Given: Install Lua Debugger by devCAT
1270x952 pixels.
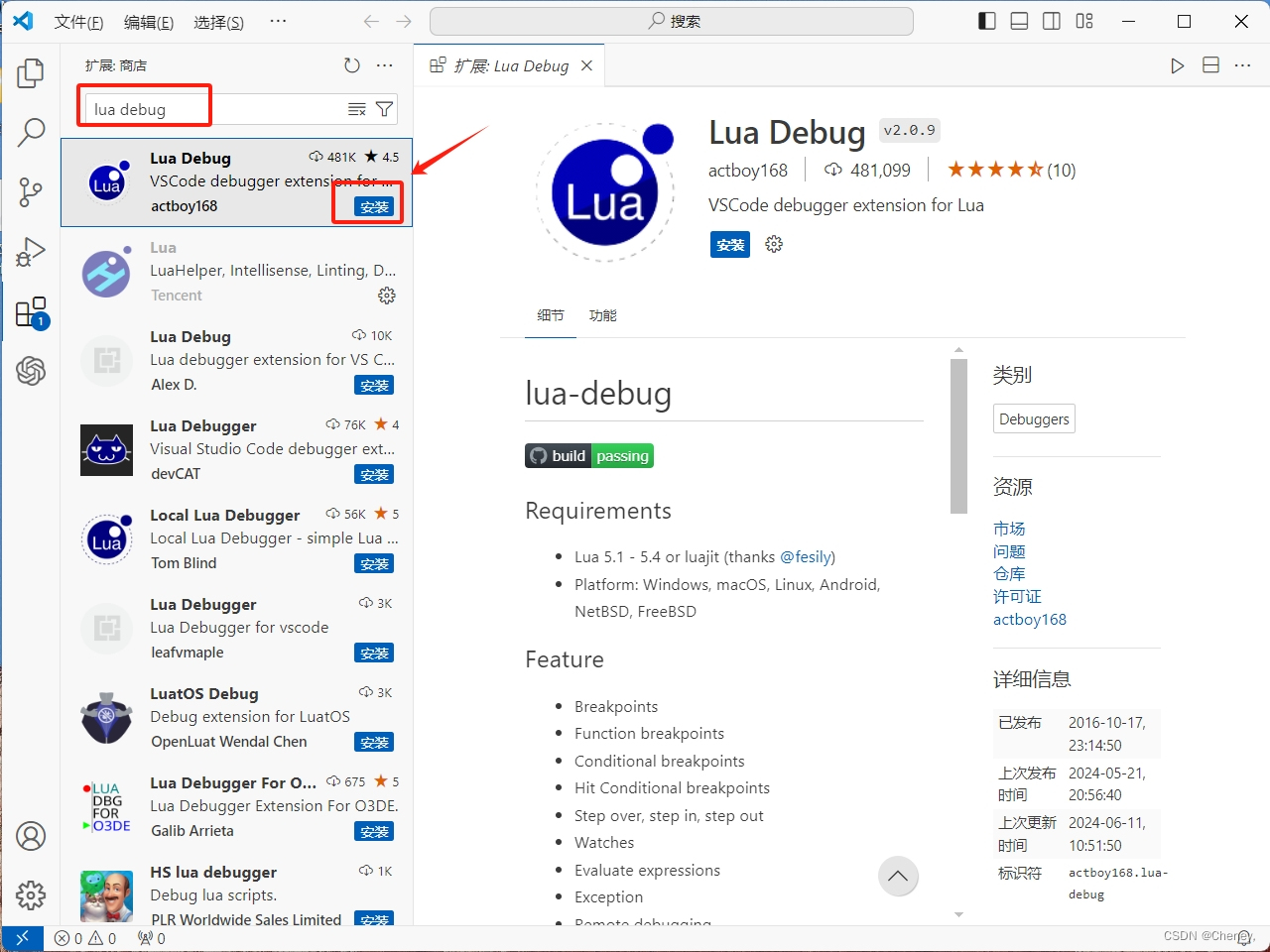Looking at the screenshot, I should click(x=374, y=474).
